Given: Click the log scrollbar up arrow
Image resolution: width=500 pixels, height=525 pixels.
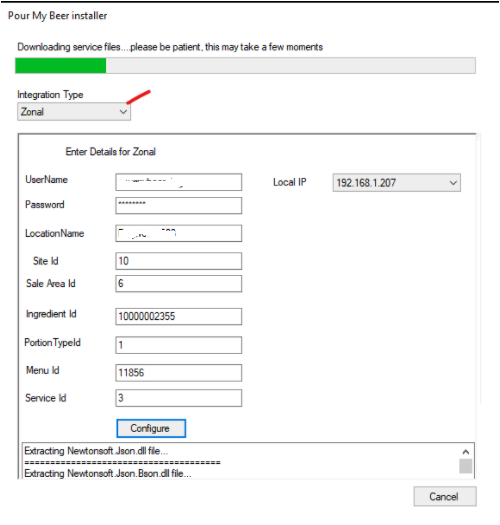Looking at the screenshot, I should 466,452.
